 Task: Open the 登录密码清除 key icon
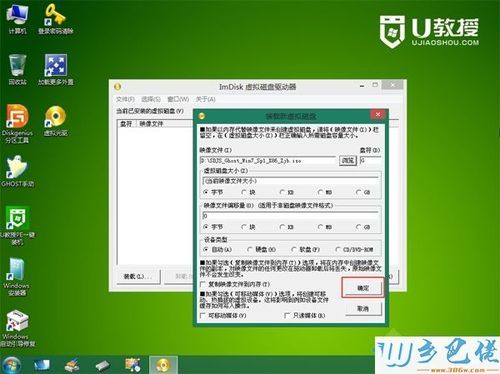[55, 19]
